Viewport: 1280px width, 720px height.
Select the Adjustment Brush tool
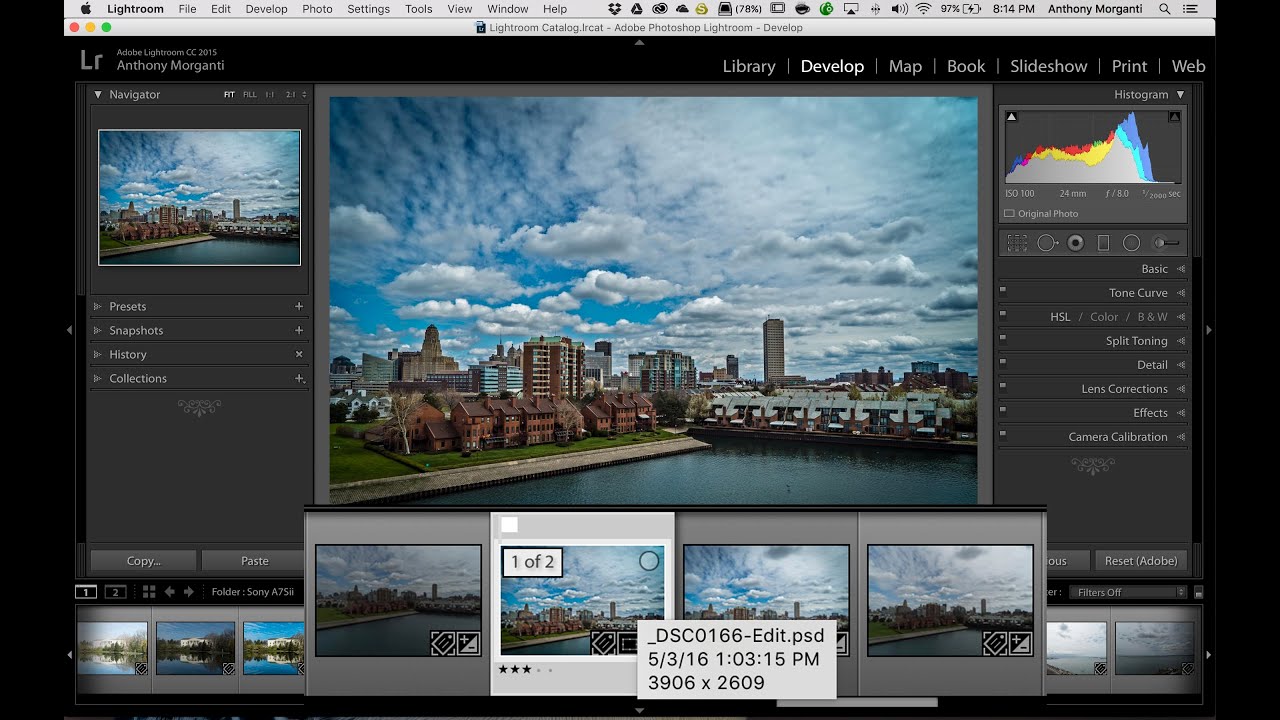tap(1166, 243)
